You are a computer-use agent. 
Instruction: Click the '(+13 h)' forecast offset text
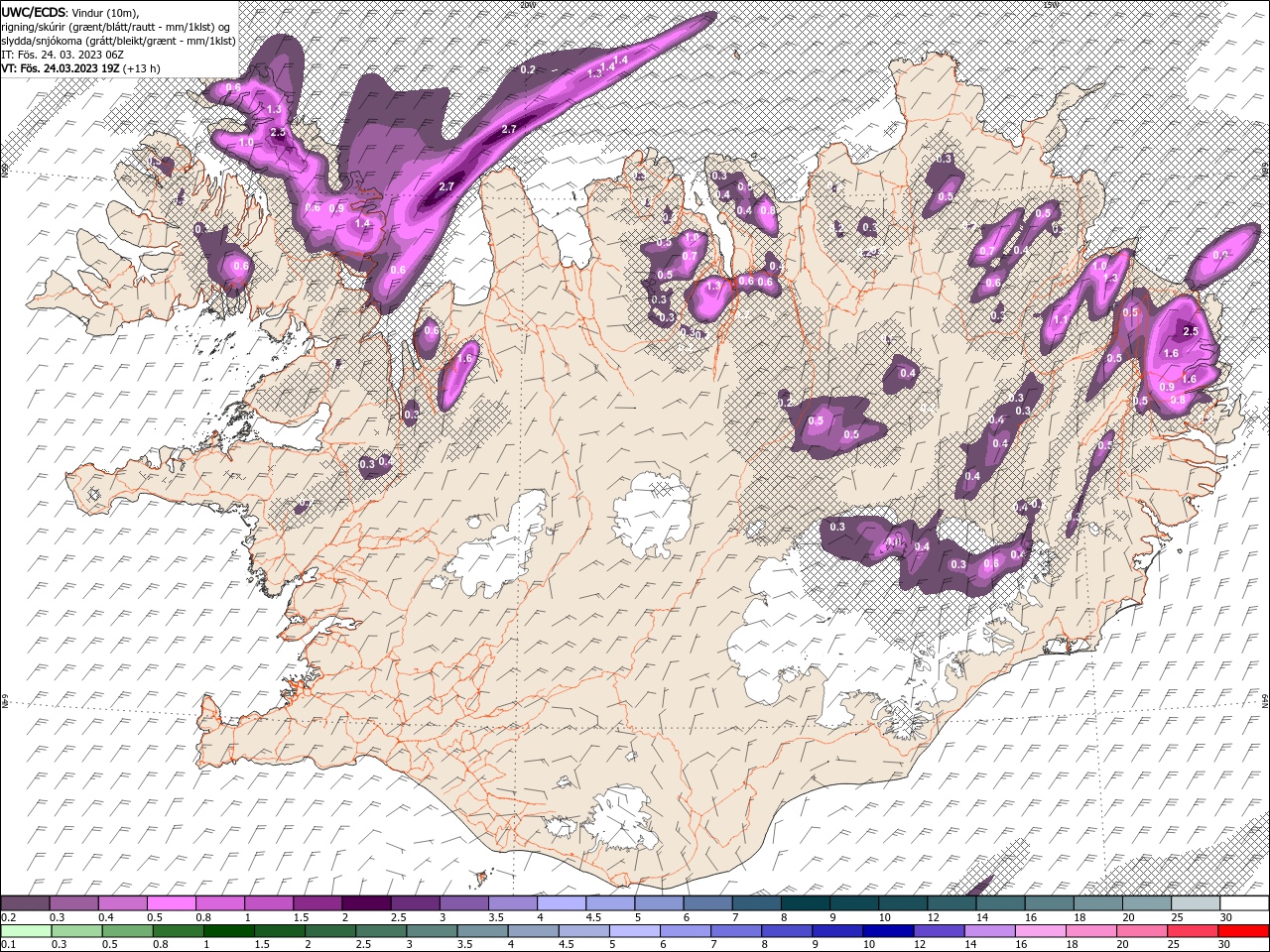142,68
